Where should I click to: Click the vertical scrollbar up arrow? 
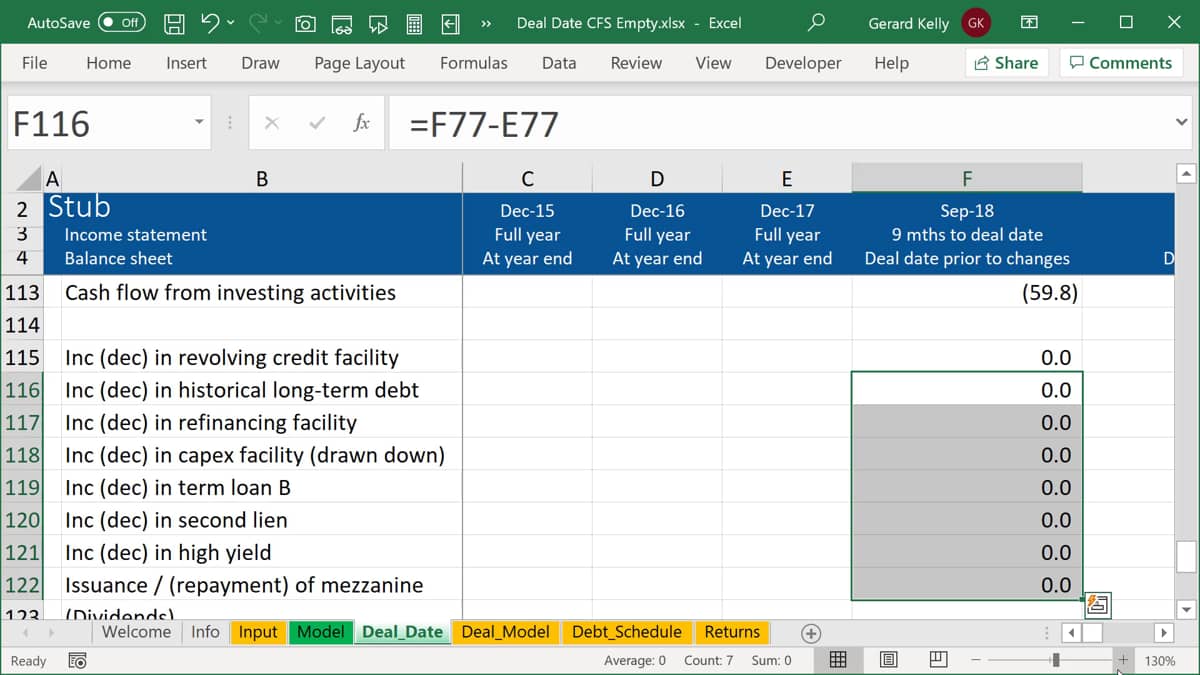tap(1187, 175)
